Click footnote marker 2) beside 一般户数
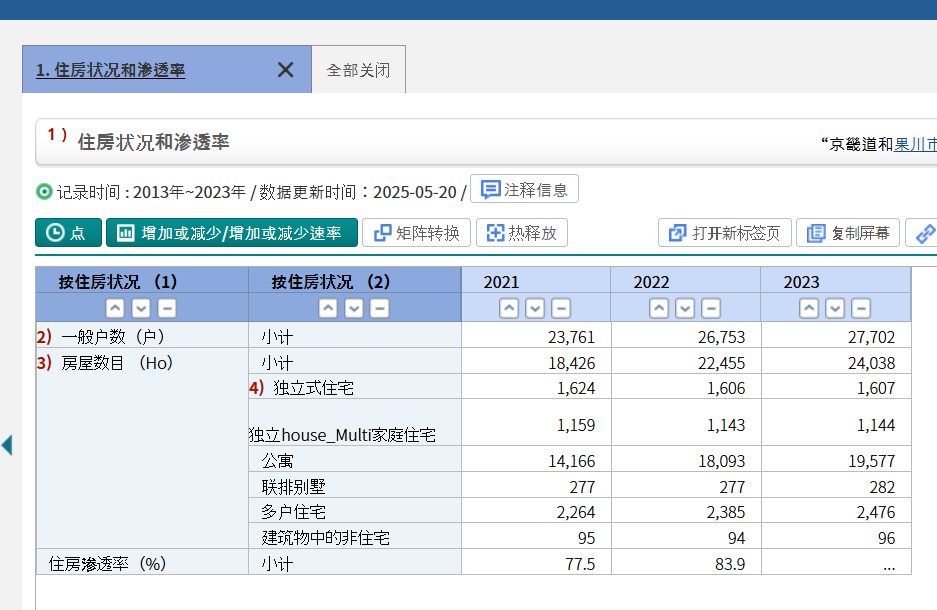Viewport: 937px width, 610px height. [44, 336]
